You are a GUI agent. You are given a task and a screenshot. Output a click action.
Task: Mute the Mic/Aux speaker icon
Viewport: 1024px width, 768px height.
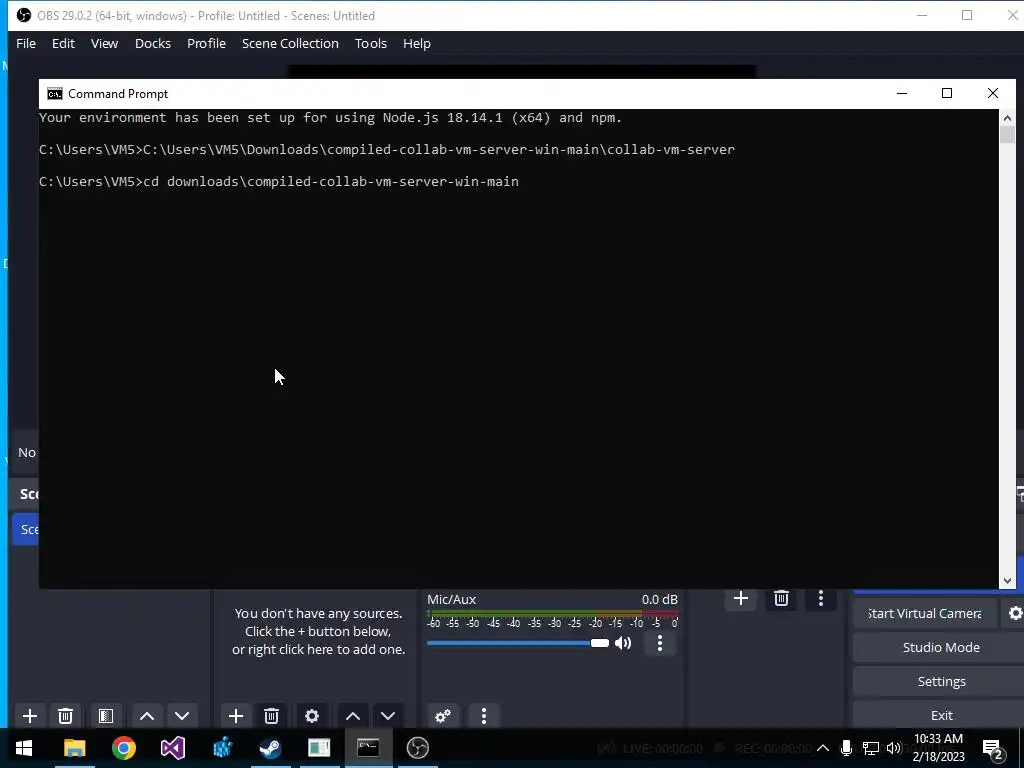click(624, 643)
